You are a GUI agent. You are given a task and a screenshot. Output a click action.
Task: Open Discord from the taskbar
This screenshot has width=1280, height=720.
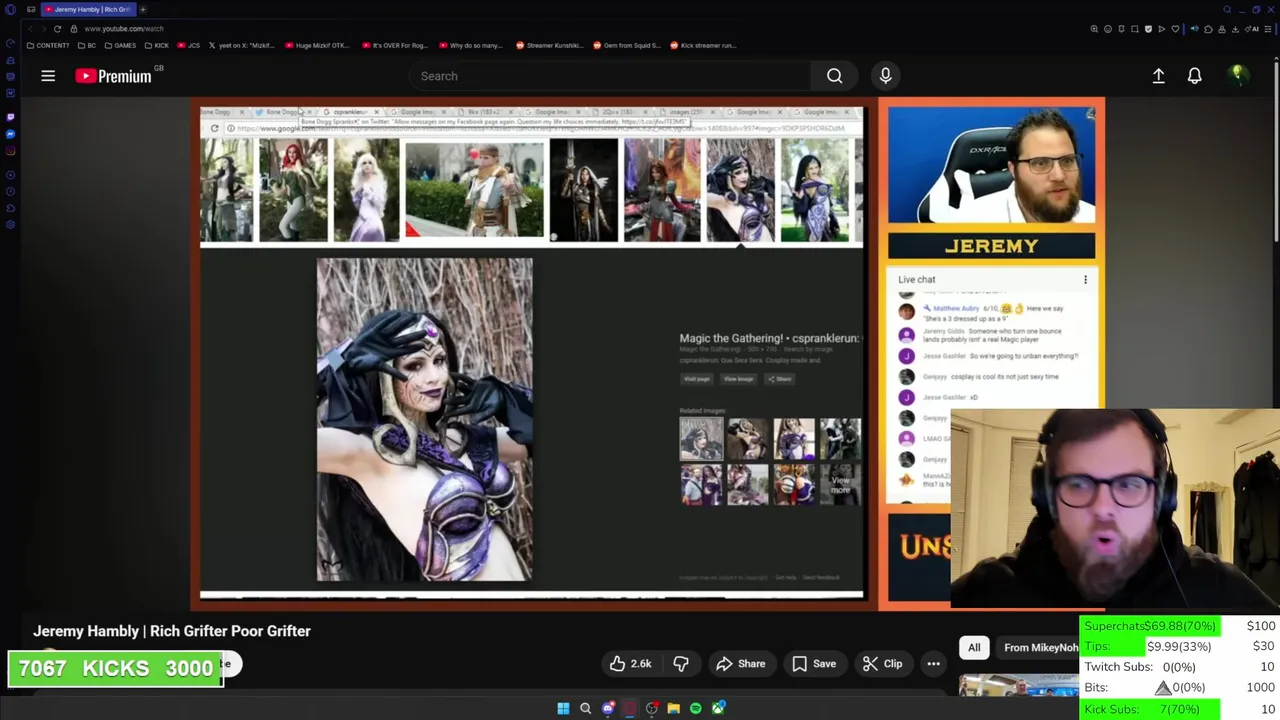pos(607,708)
